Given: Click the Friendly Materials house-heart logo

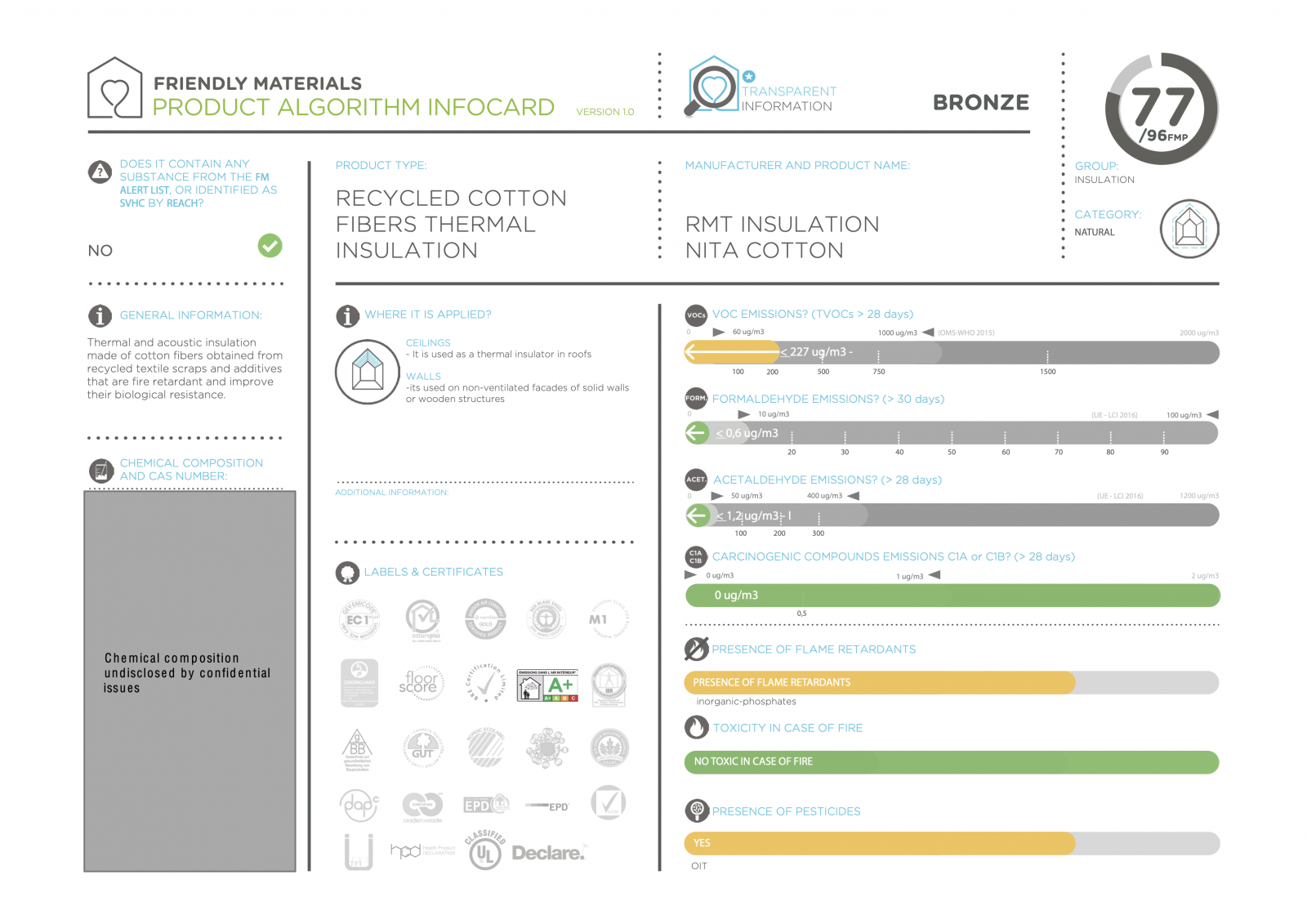Looking at the screenshot, I should pos(115,87).
